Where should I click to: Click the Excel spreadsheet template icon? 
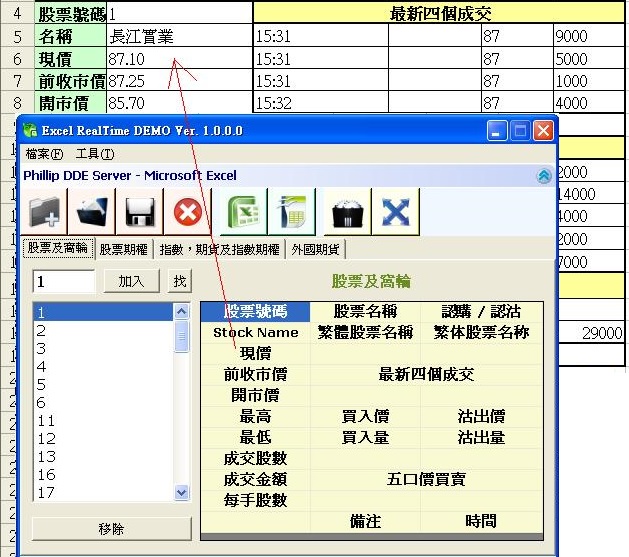point(292,212)
